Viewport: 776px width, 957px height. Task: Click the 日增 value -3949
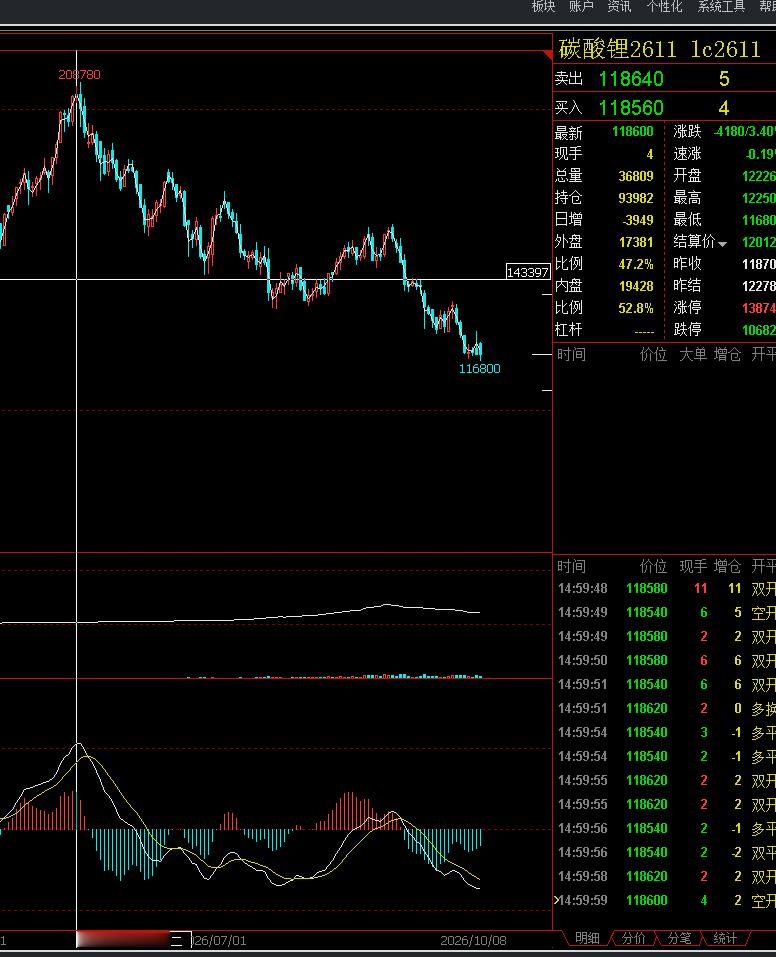click(x=637, y=220)
